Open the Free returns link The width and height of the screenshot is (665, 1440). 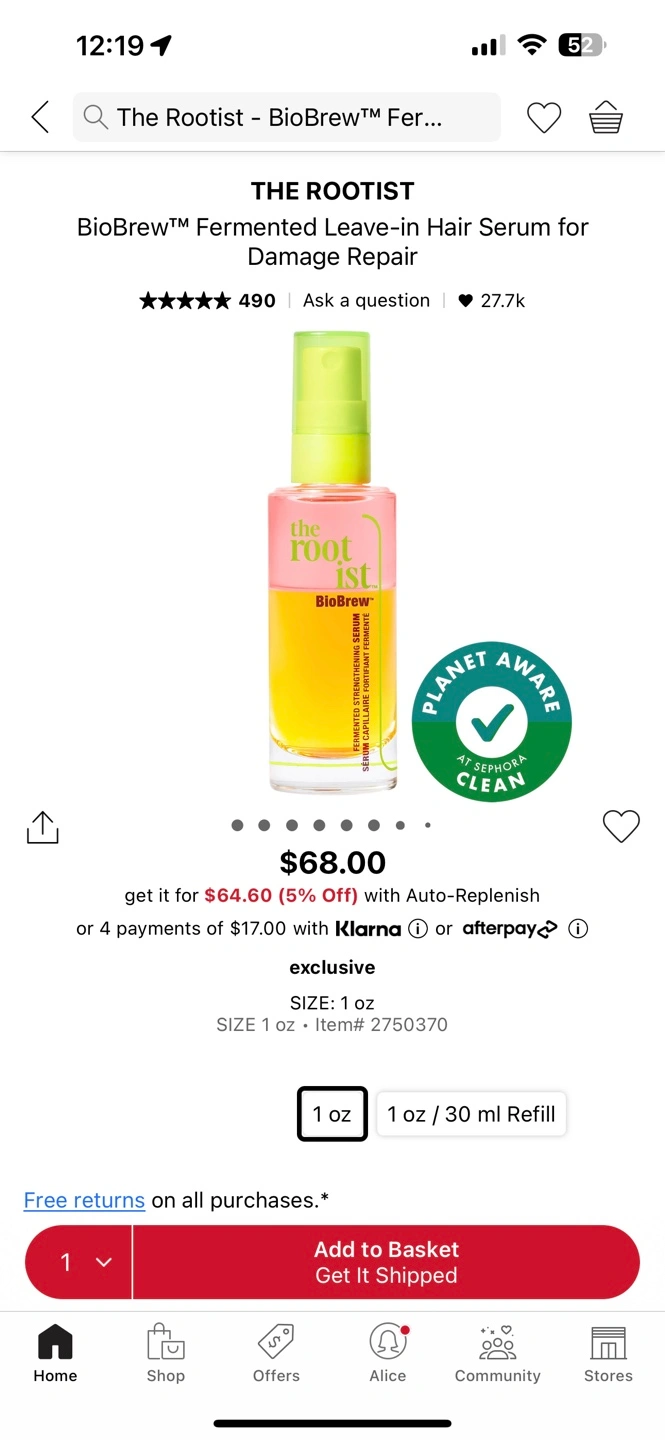point(84,1200)
